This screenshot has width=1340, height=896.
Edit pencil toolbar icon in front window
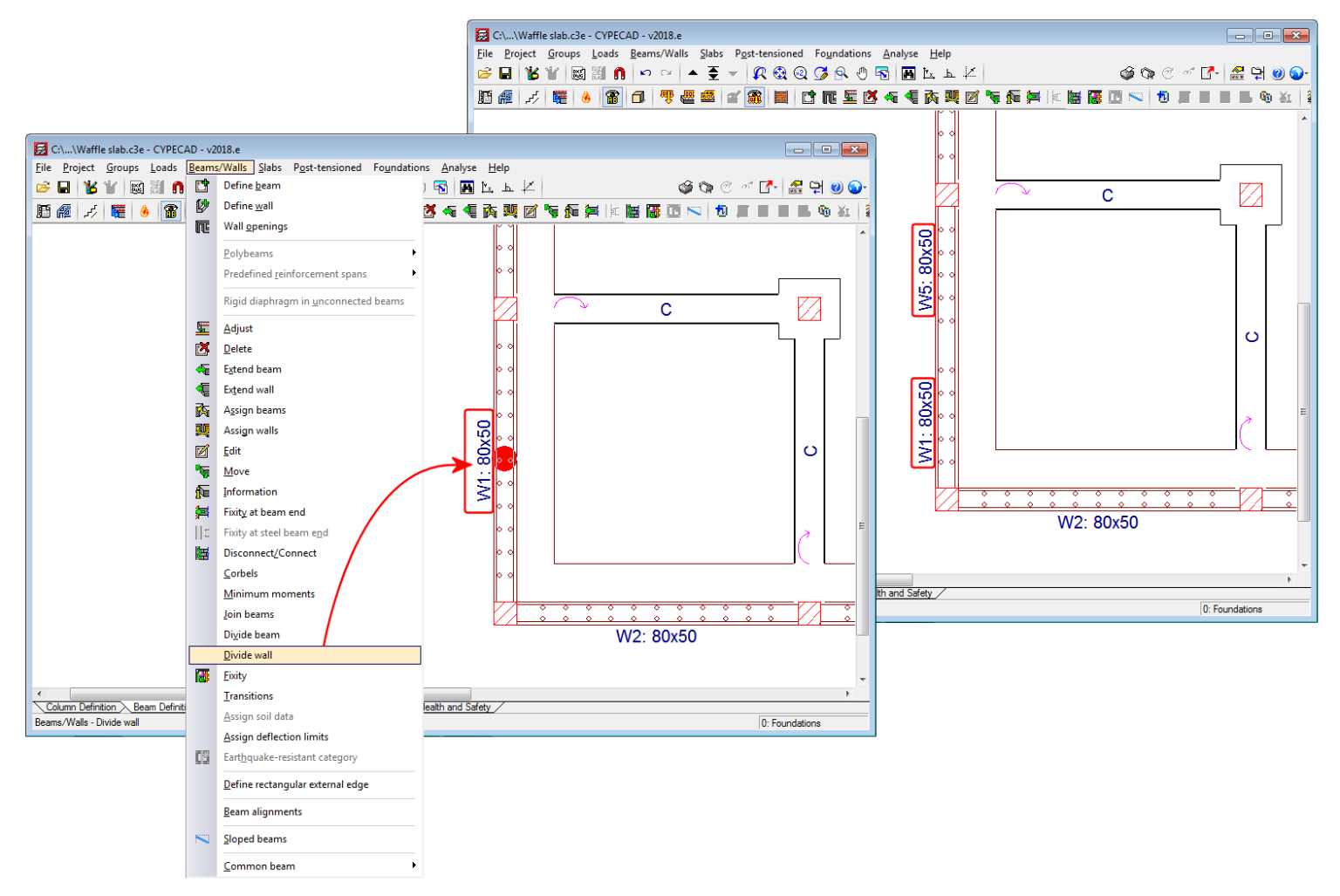pos(531,210)
